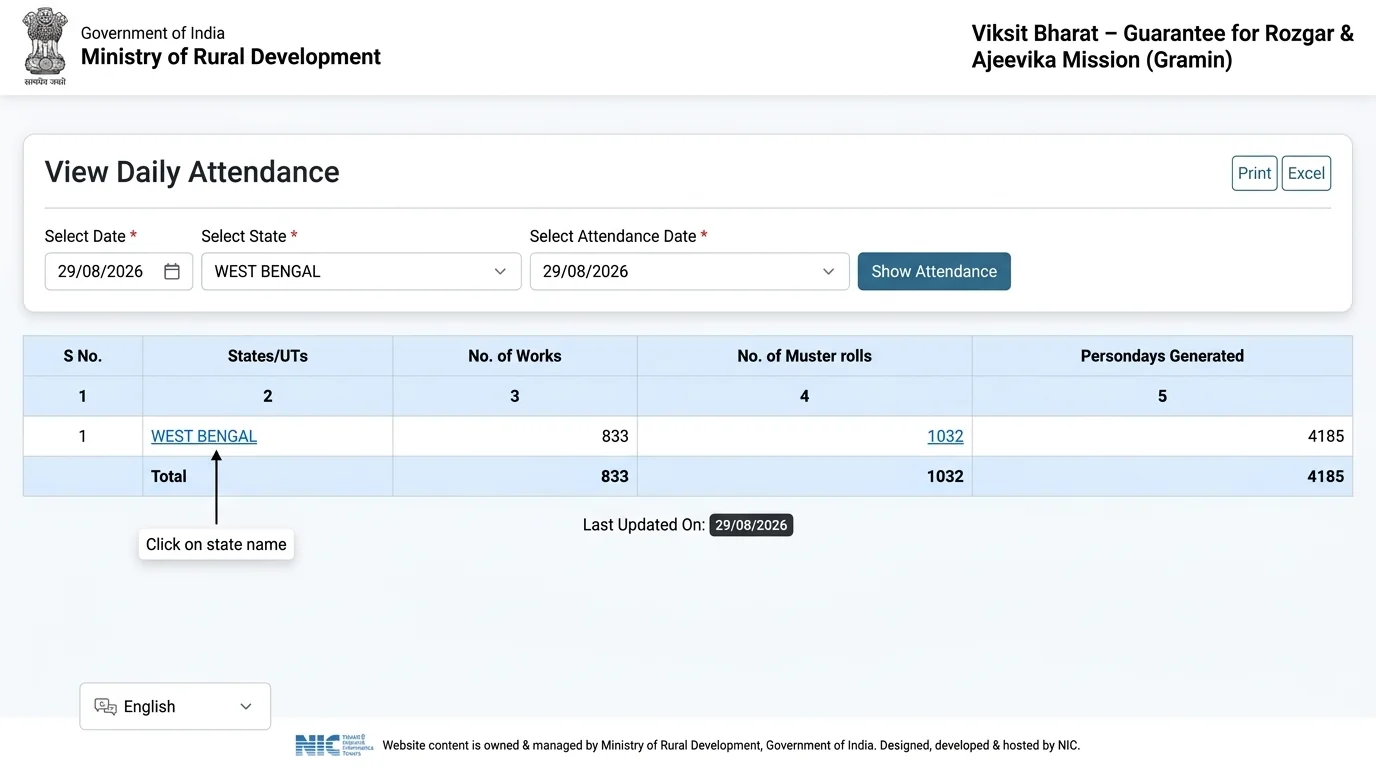Click the 833 total works value
The width and height of the screenshot is (1376, 768).
[x=615, y=476]
